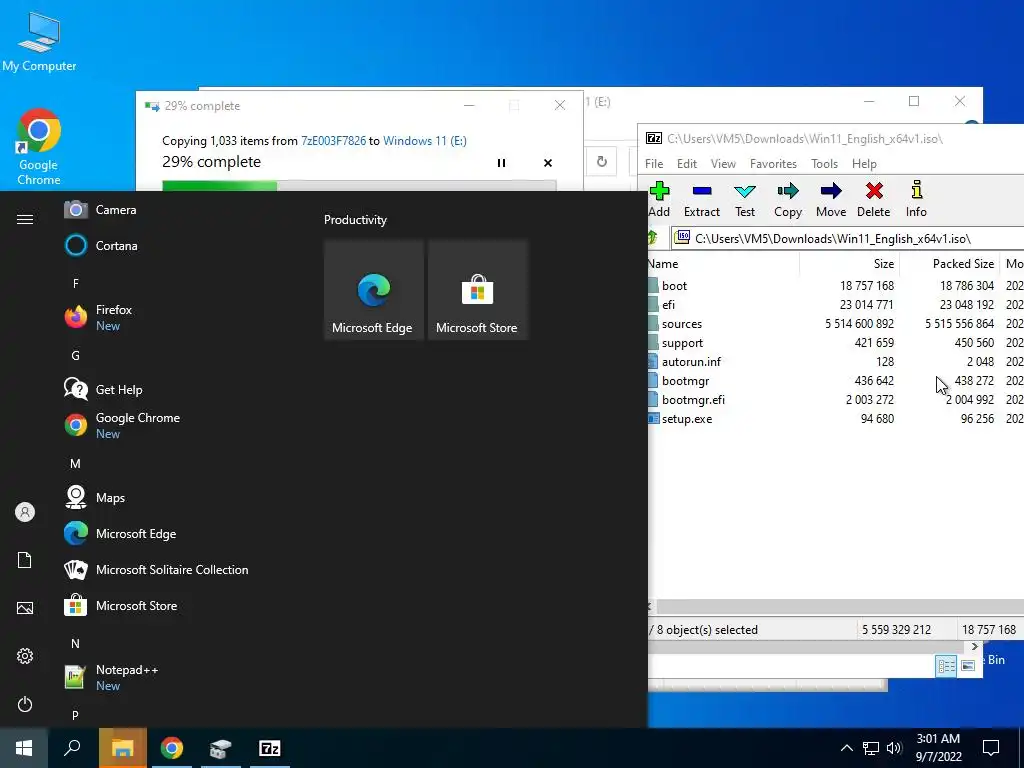Image resolution: width=1024 pixels, height=768 pixels.
Task: Select the bootmgr file row
Action: [x=836, y=380]
